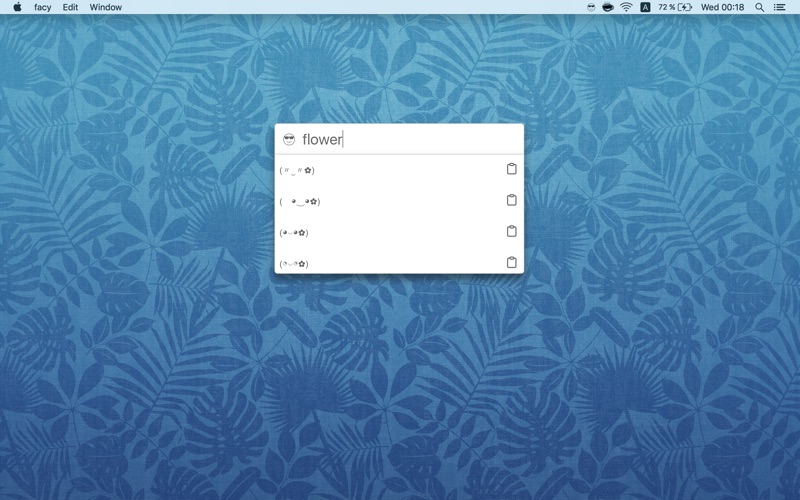Select the (〃‿〃✿) blushing flower kaomoji text
The width and height of the screenshot is (800, 500).
pyautogui.click(x=297, y=170)
